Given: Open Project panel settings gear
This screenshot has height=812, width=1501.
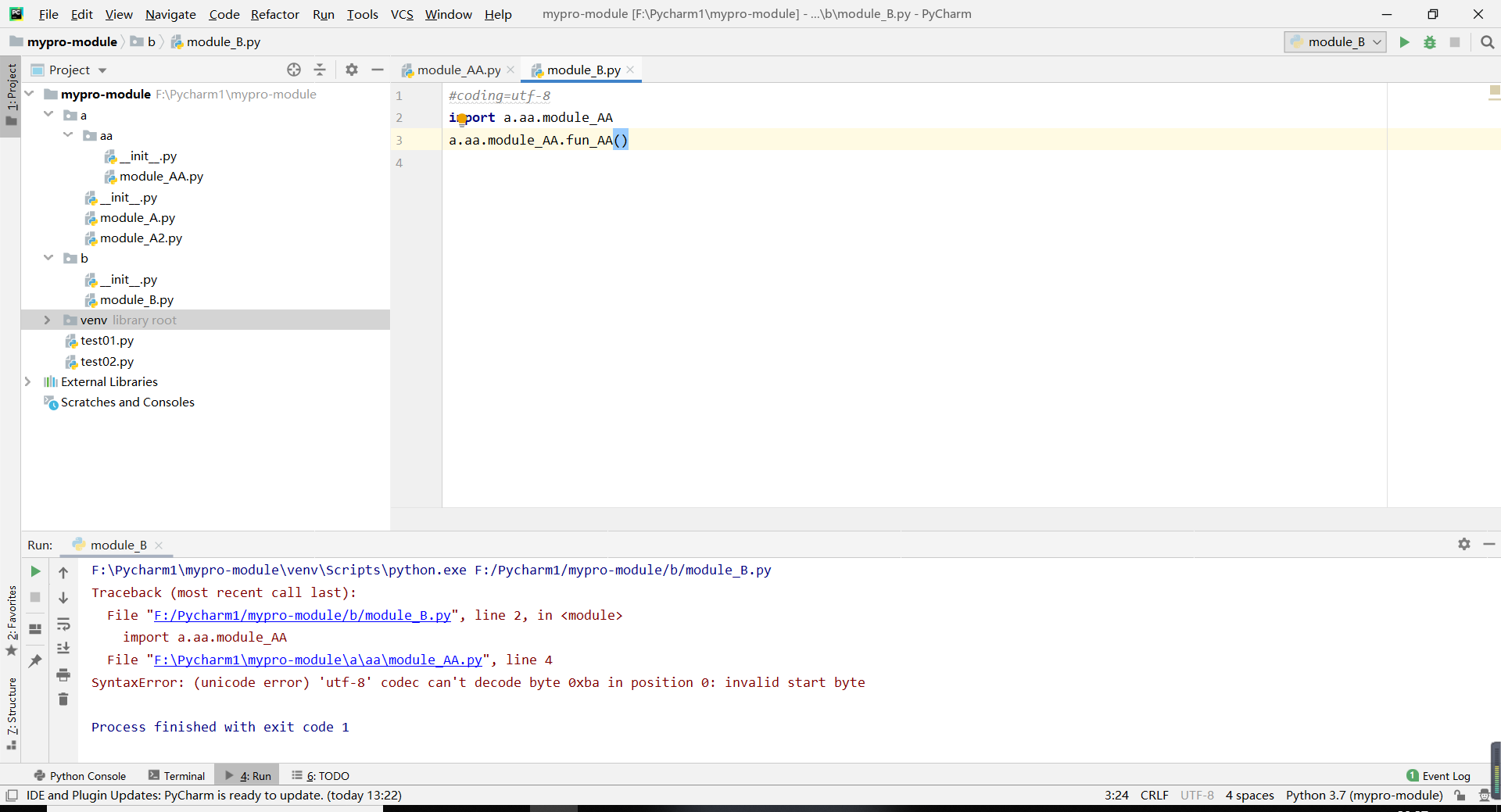Looking at the screenshot, I should 352,70.
